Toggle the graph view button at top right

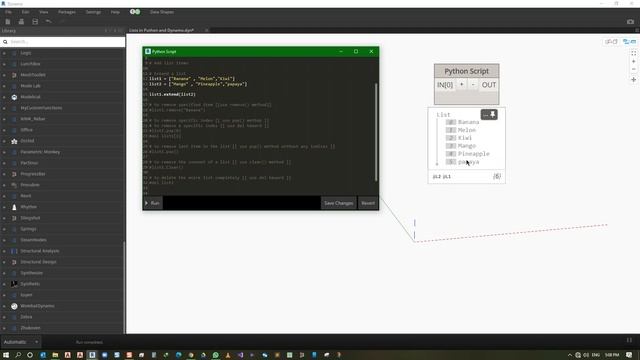[x=611, y=41]
